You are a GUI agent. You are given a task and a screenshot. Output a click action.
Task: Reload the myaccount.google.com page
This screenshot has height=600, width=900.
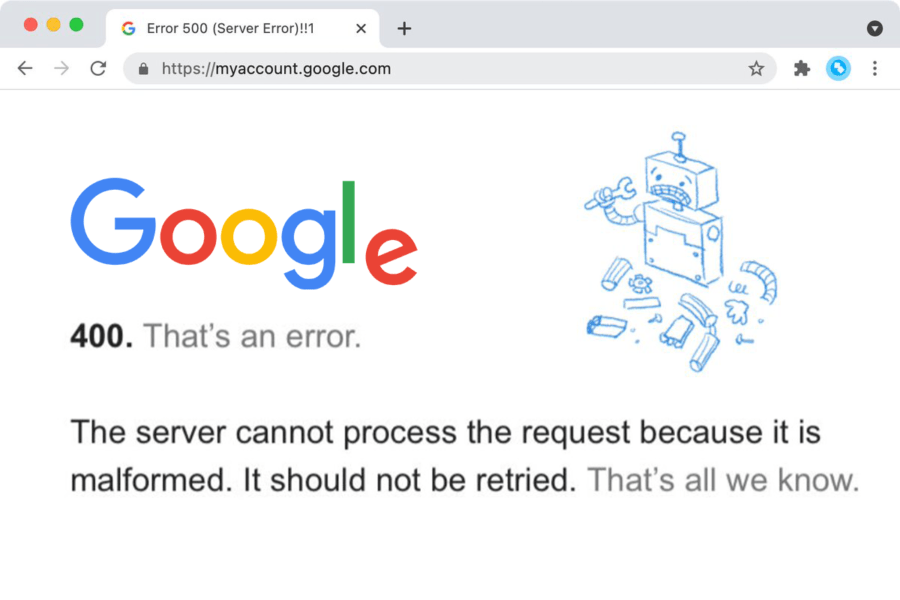(98, 68)
